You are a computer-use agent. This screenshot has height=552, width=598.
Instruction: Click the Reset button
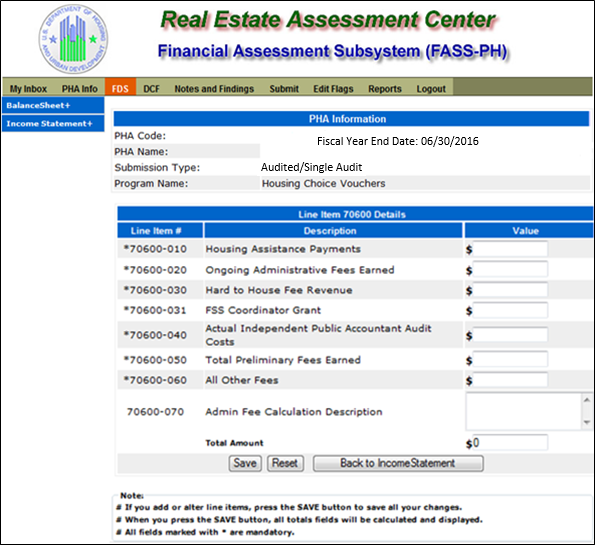coord(285,464)
